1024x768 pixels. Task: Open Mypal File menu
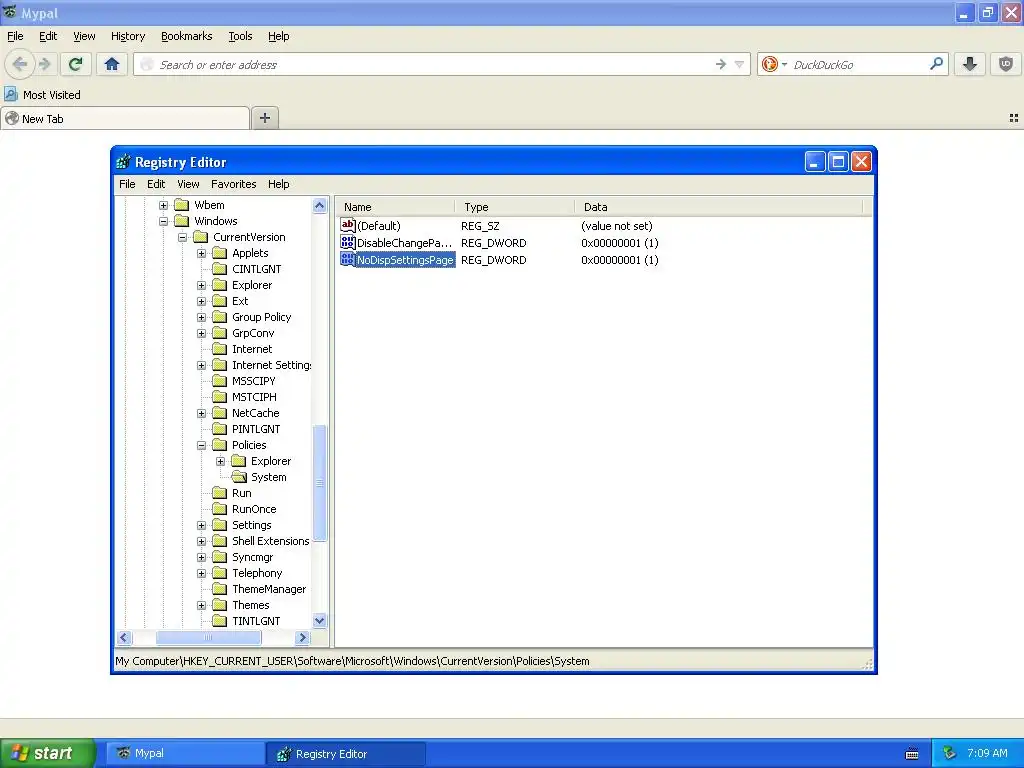point(15,36)
